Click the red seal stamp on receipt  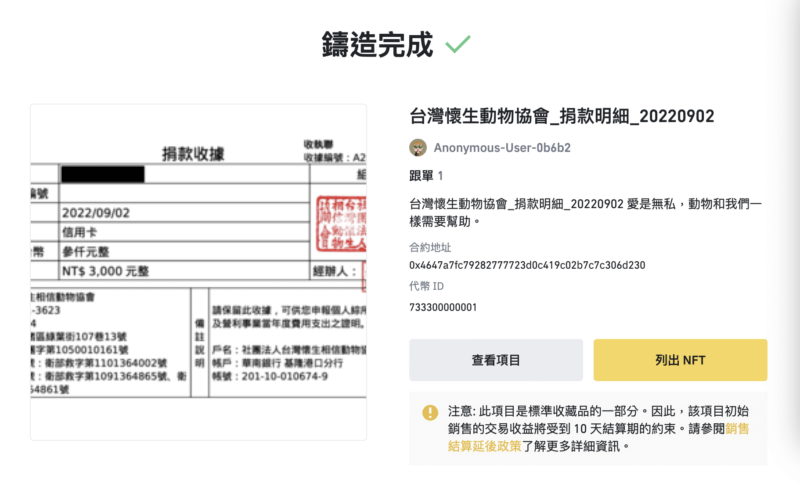(x=341, y=223)
